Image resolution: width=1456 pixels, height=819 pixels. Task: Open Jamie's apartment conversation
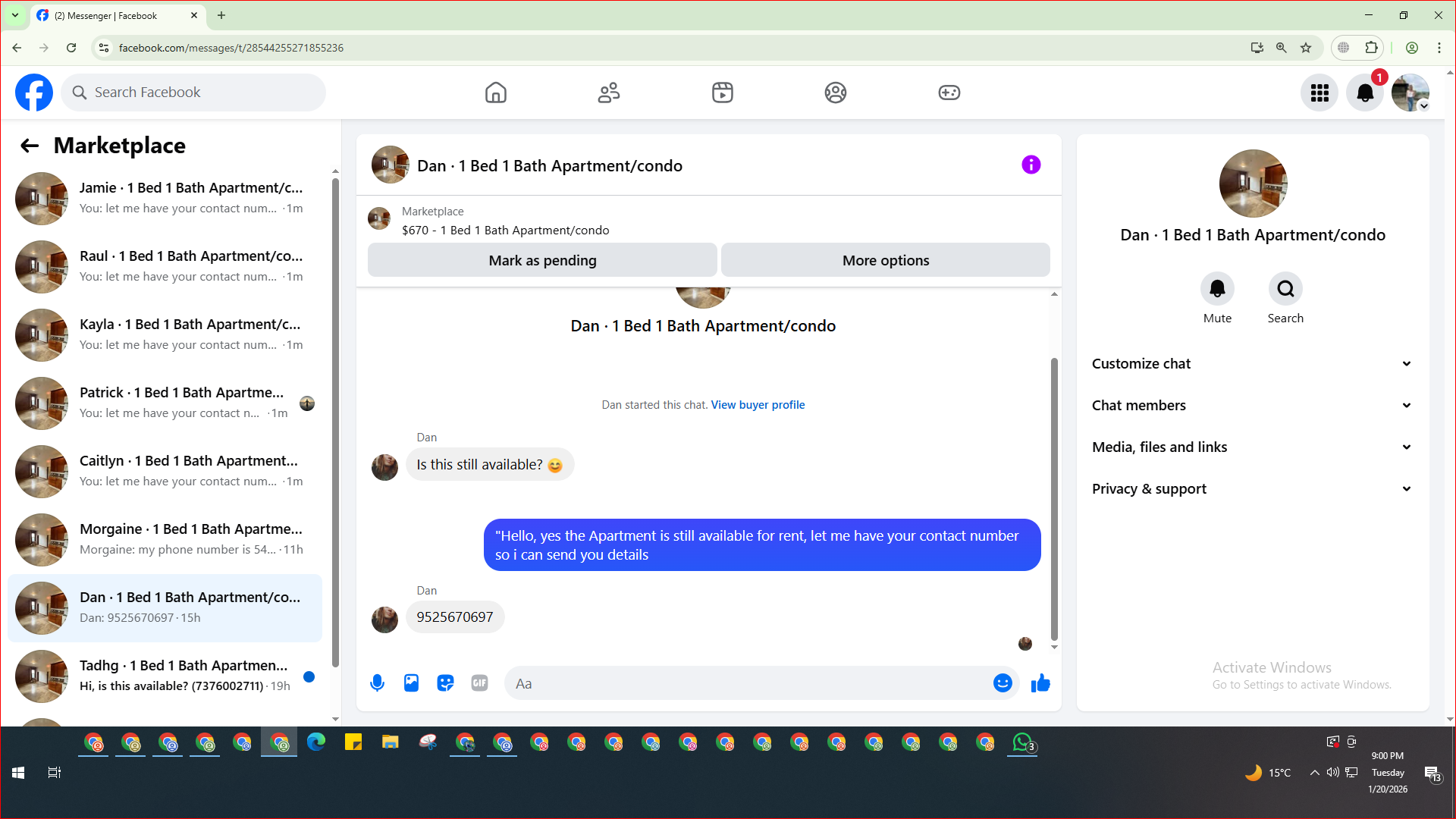165,199
